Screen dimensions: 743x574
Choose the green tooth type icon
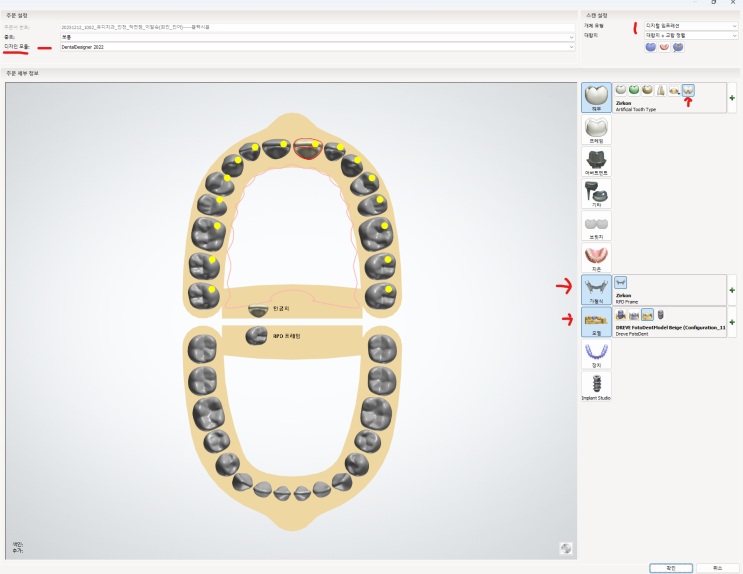point(634,90)
